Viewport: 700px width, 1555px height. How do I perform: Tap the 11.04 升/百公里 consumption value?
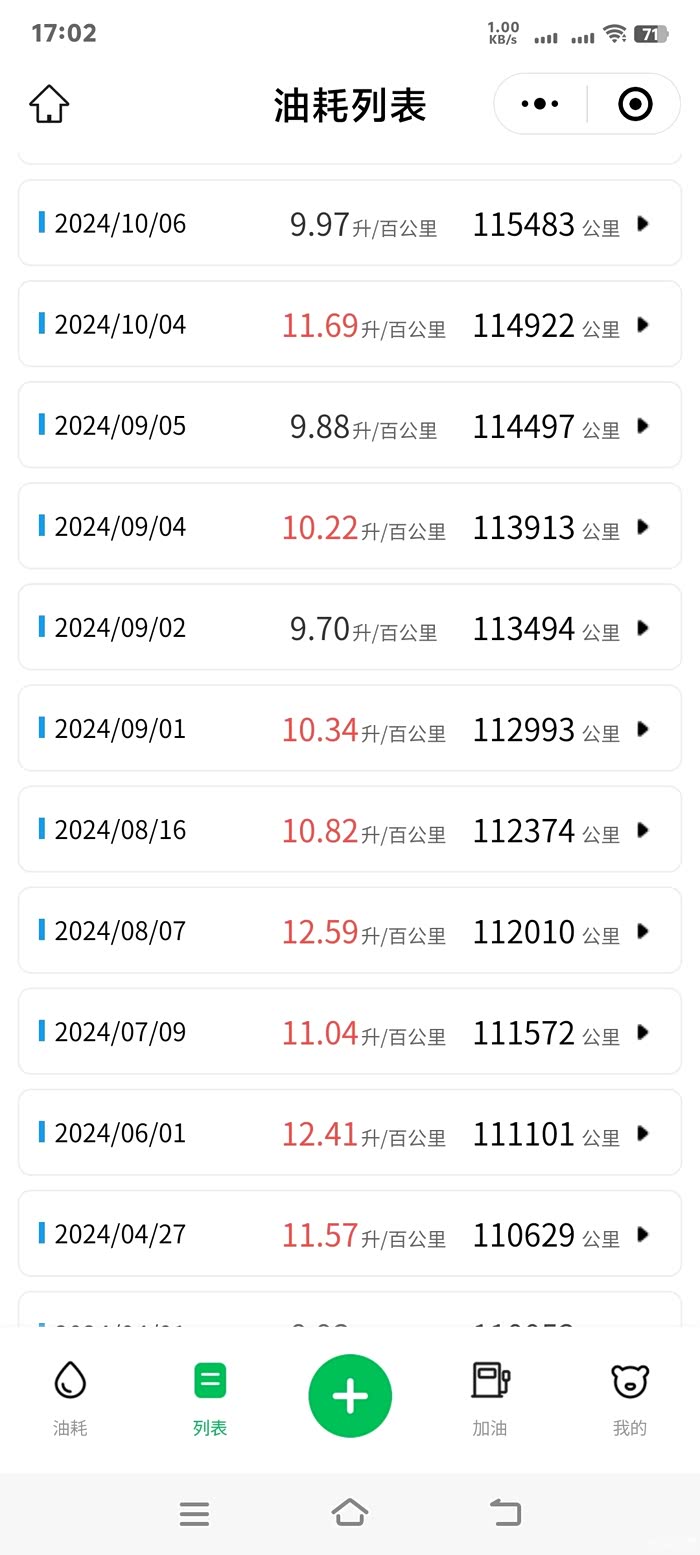[x=362, y=1033]
